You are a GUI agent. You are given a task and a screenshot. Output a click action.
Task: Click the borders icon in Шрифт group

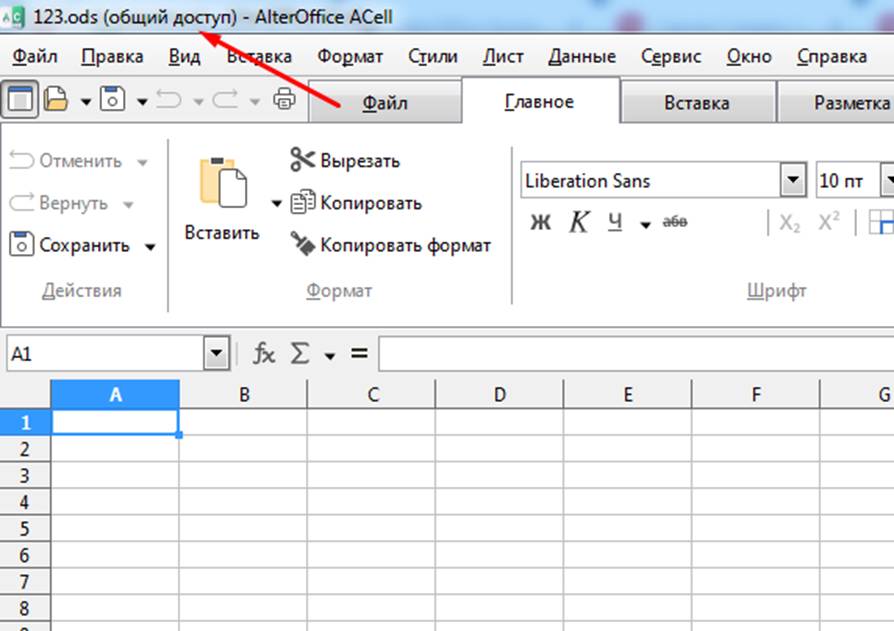(881, 222)
